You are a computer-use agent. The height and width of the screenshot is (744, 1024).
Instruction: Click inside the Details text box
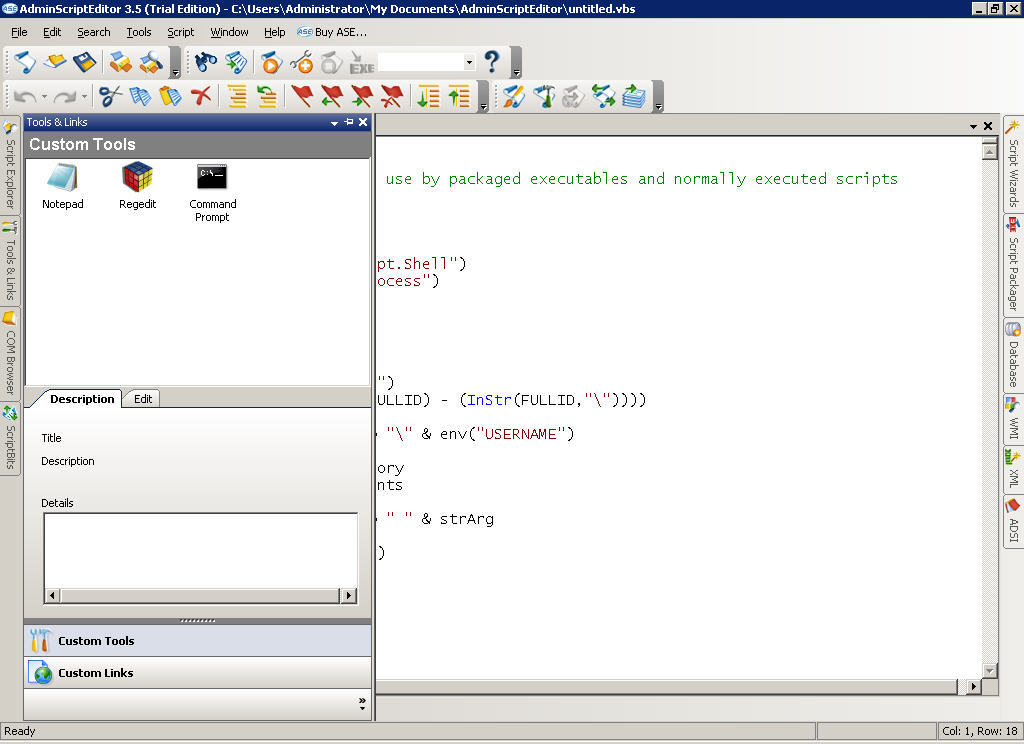click(200, 551)
